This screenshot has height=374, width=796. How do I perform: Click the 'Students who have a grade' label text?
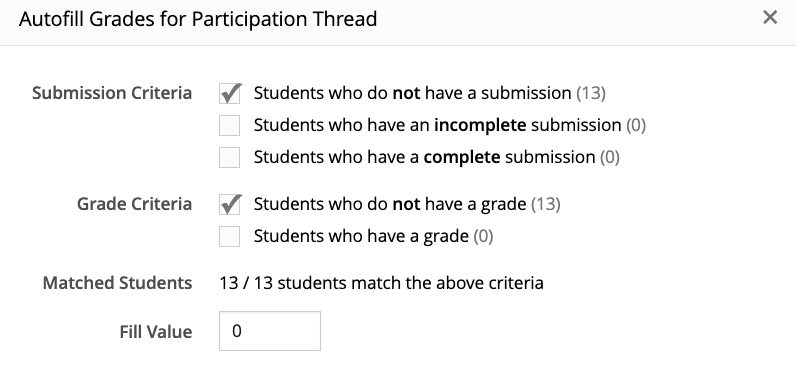pyautogui.click(x=361, y=236)
